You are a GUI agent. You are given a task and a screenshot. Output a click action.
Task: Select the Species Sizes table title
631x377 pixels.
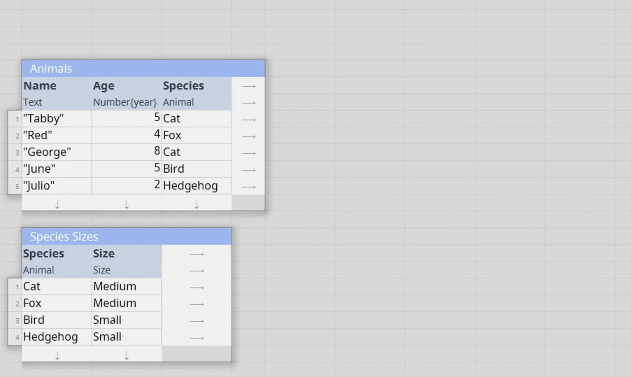click(x=64, y=237)
